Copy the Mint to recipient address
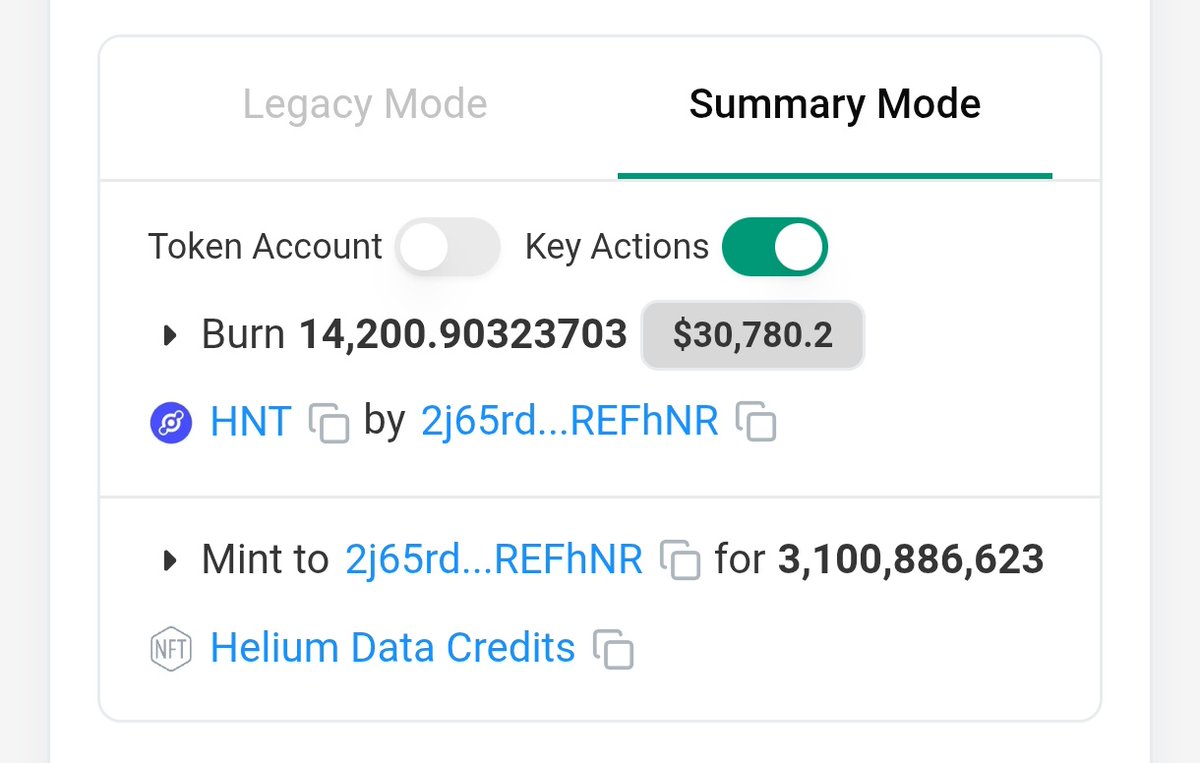 [680, 561]
